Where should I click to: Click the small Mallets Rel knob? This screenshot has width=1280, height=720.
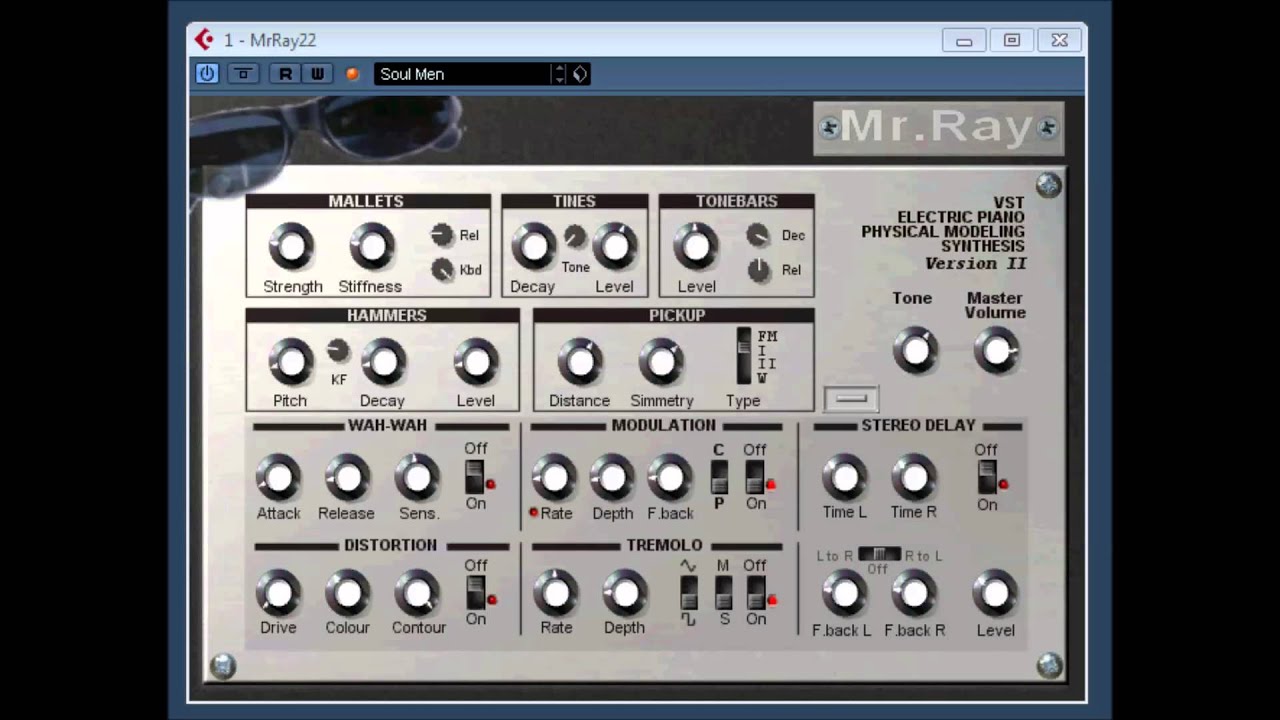coord(442,235)
